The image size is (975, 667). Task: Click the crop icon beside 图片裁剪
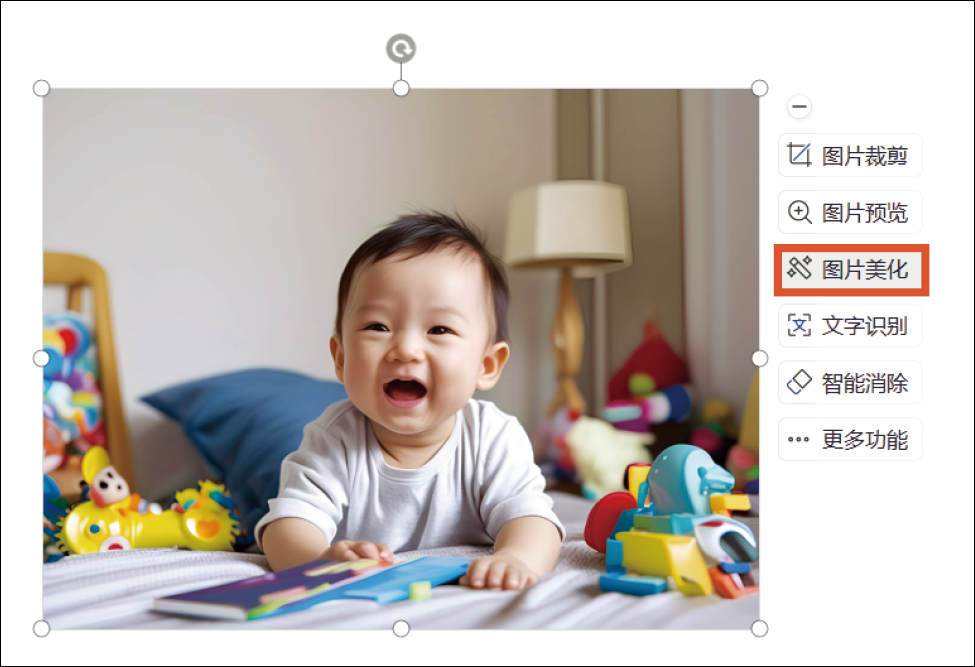click(x=799, y=155)
